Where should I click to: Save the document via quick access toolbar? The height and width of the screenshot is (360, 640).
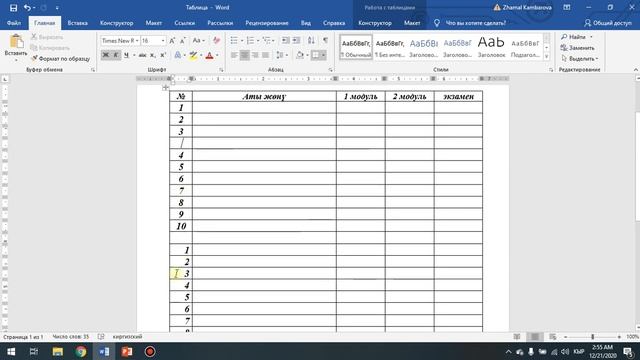tap(13, 8)
